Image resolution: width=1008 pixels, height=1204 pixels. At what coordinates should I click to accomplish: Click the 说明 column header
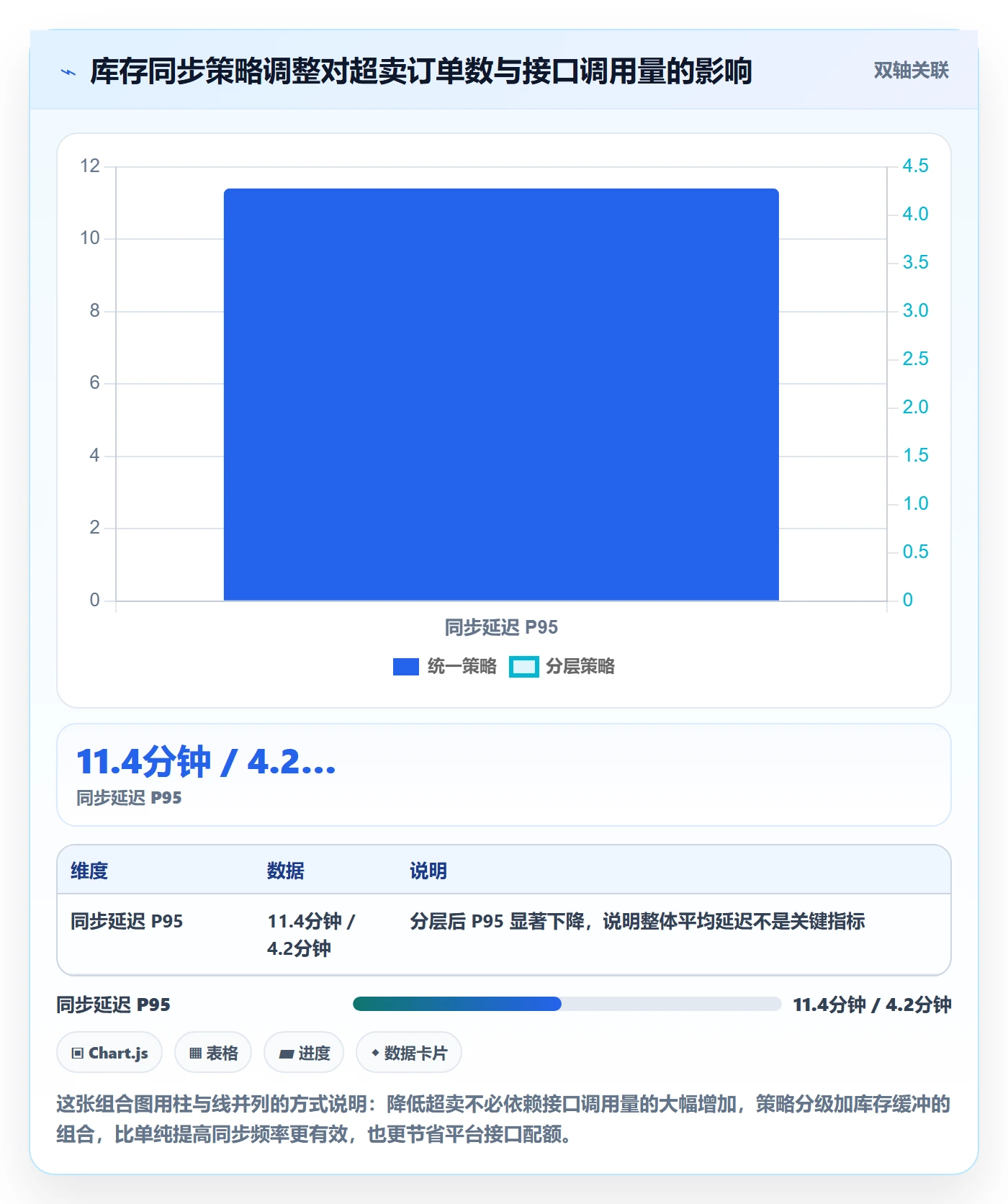pyautogui.click(x=428, y=871)
